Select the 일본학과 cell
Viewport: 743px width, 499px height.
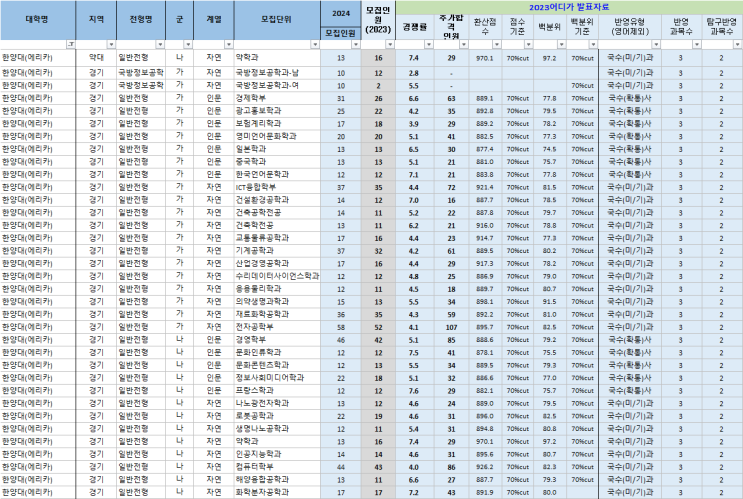point(277,149)
